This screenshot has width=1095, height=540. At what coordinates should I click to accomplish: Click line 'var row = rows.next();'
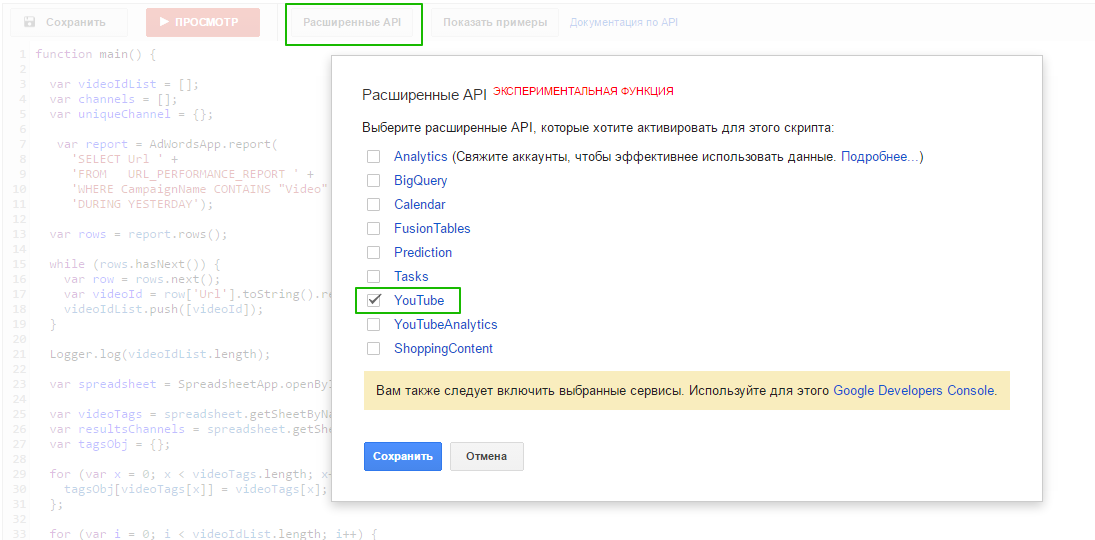(142, 279)
